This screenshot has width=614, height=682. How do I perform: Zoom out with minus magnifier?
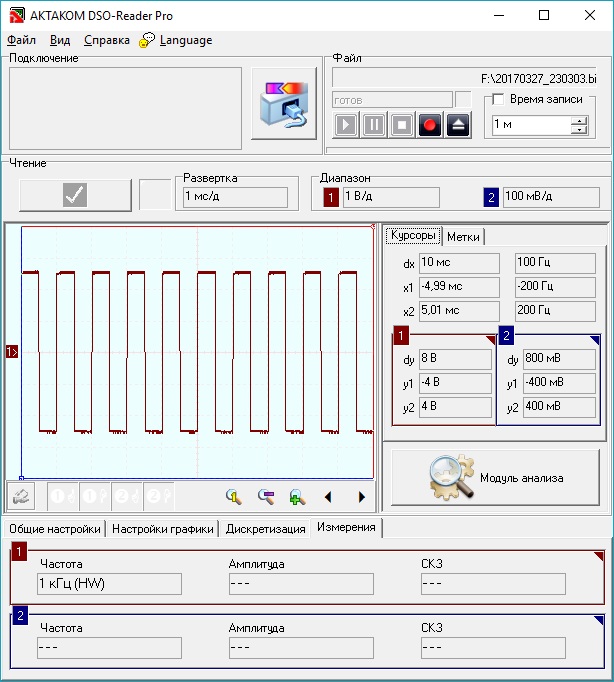tap(266, 497)
